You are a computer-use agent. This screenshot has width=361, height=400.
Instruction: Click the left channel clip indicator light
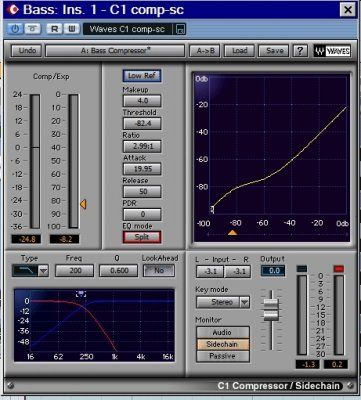point(301,269)
